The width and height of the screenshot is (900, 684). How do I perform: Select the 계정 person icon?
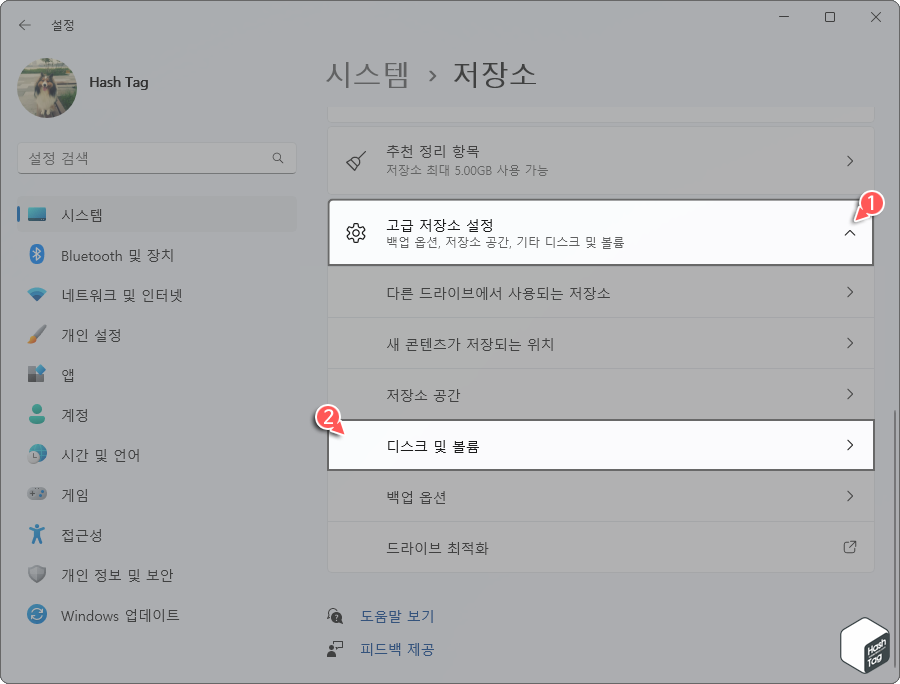[37, 415]
